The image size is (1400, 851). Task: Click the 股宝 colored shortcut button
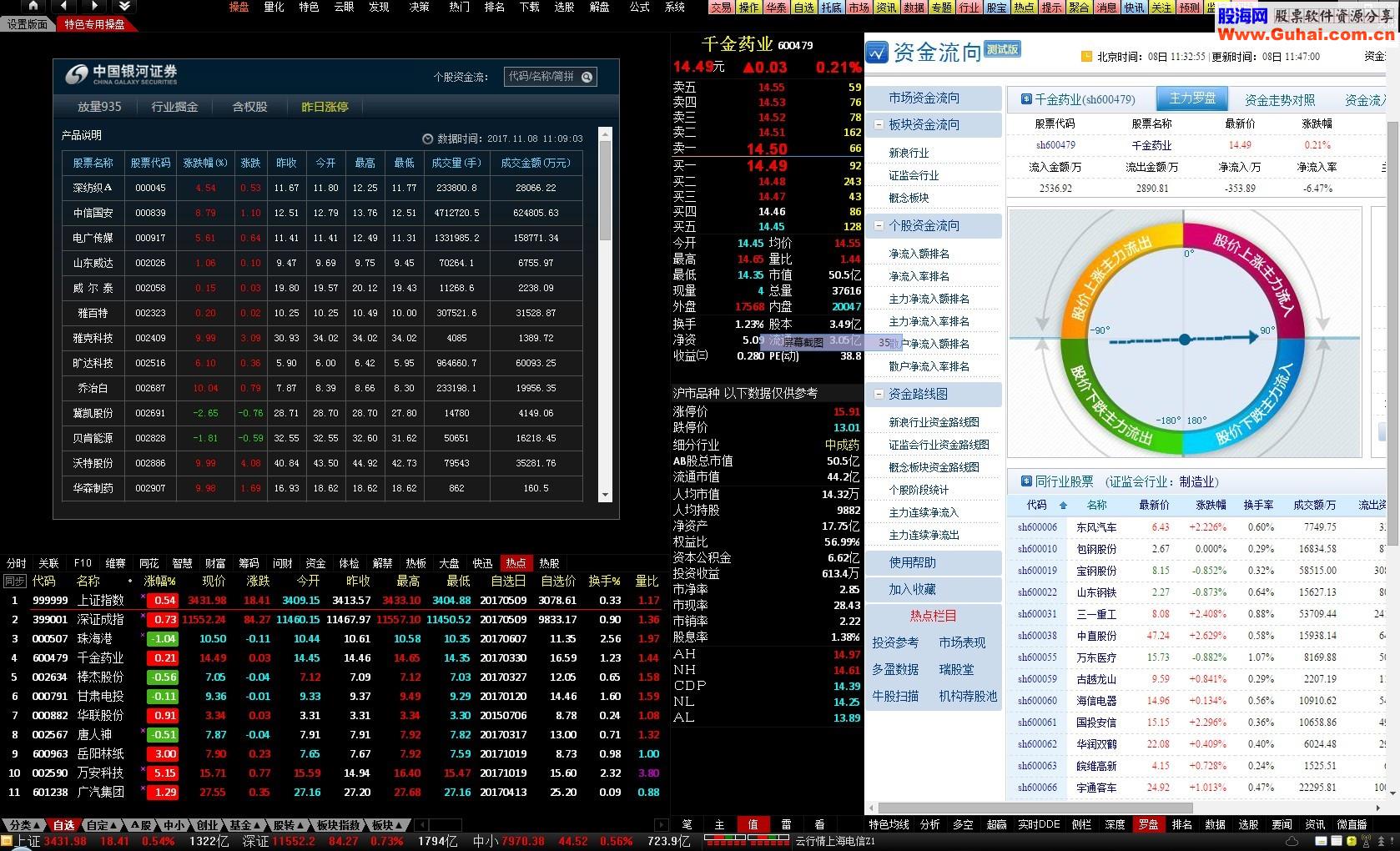tap(997, 8)
